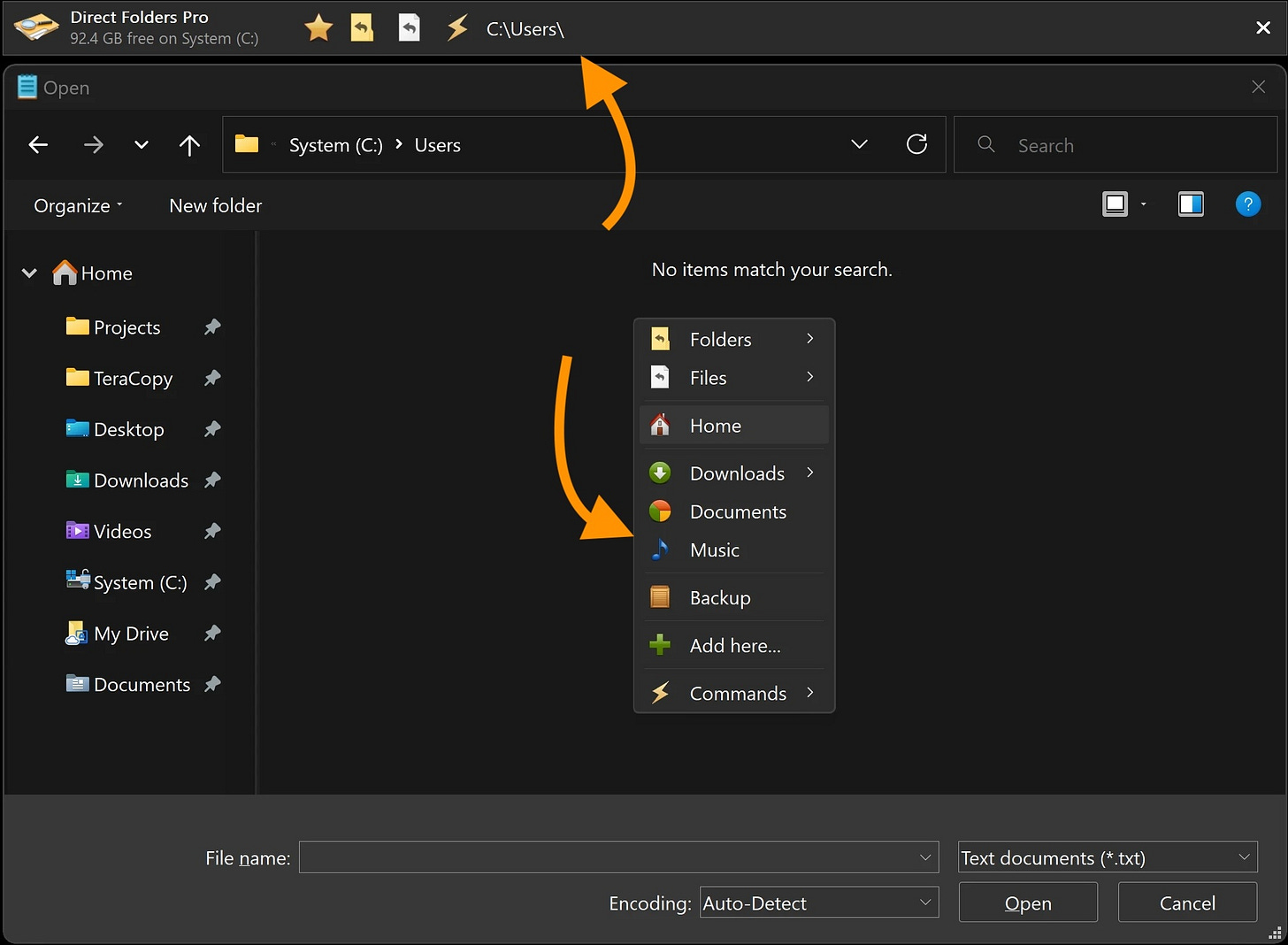The height and width of the screenshot is (945, 1288).
Task: Select System (C:) breadcrumb in address bar
Action: [336, 145]
